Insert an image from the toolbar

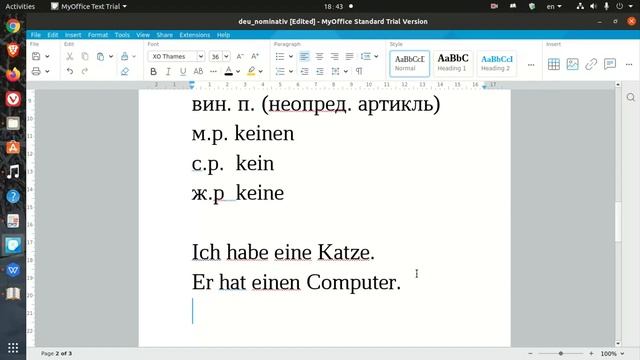tap(572, 64)
